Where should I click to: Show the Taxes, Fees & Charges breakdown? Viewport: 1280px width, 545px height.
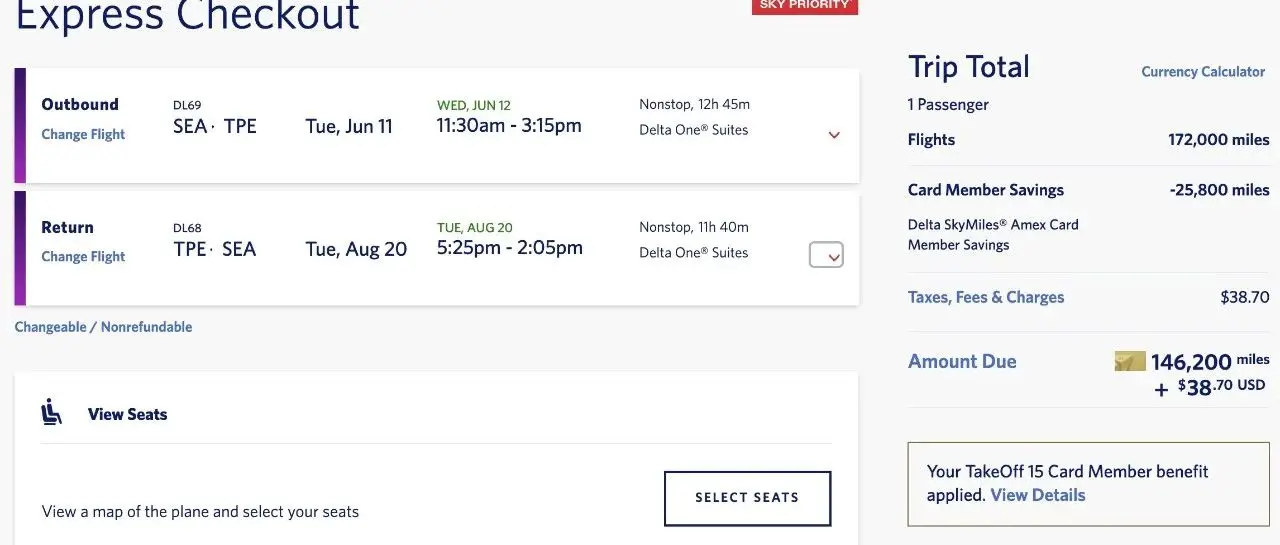(985, 297)
